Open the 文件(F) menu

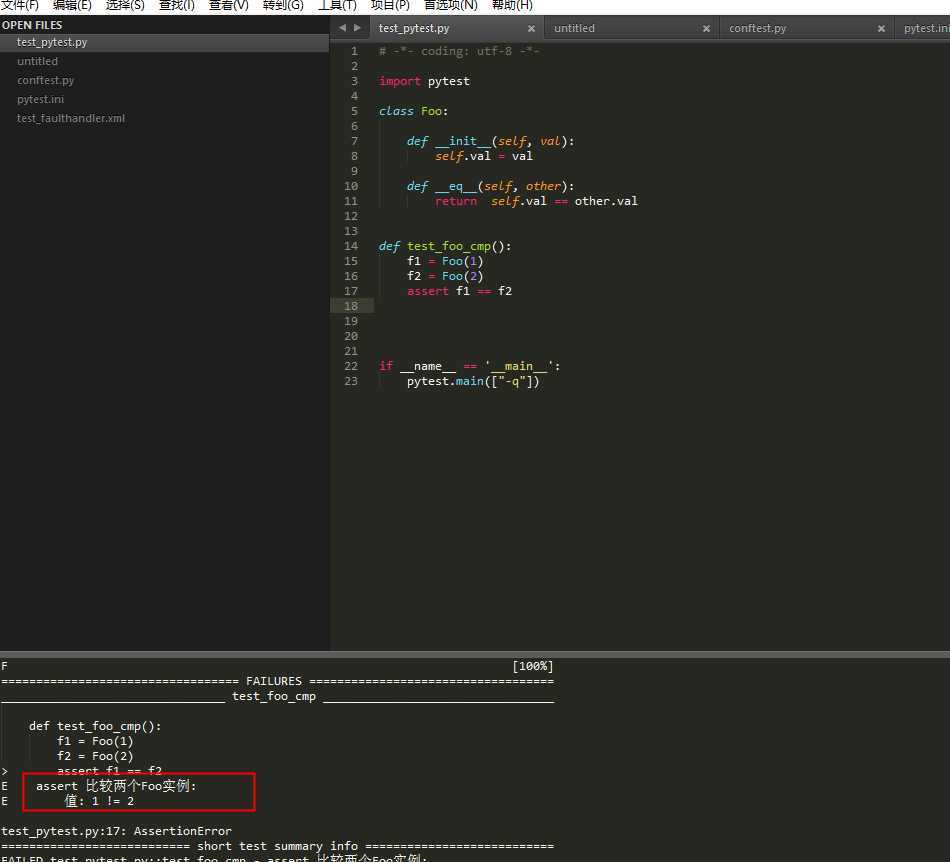(x=19, y=5)
